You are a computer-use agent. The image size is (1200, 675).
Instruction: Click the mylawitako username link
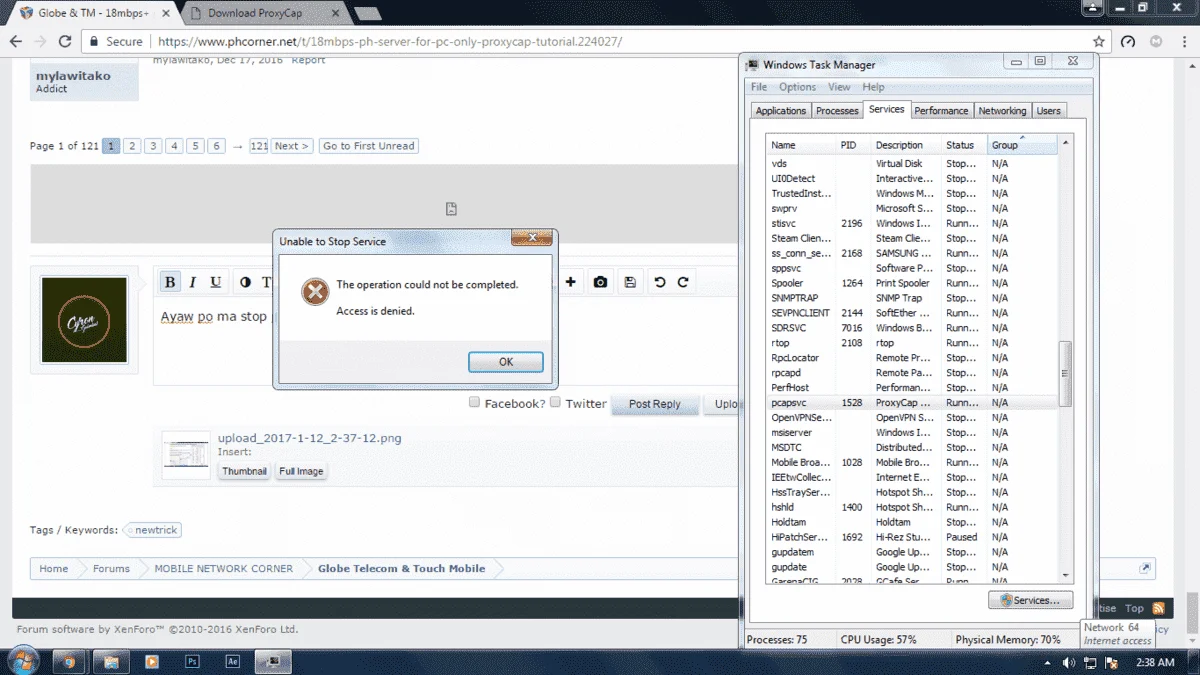coord(73,75)
